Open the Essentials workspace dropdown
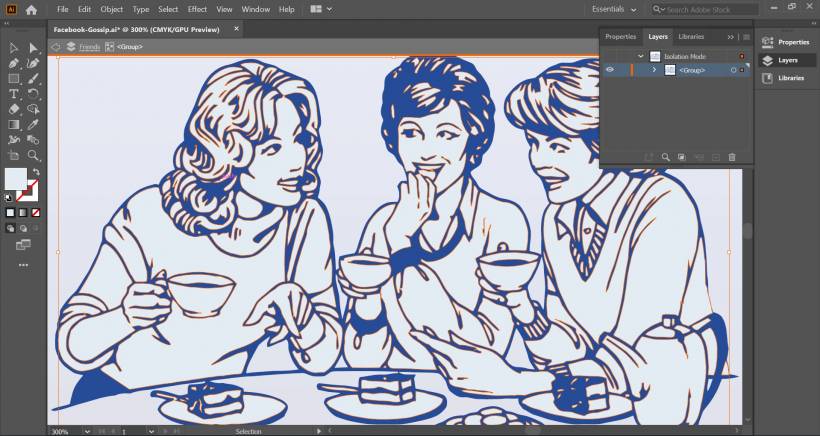The height and width of the screenshot is (436, 820). pos(613,9)
